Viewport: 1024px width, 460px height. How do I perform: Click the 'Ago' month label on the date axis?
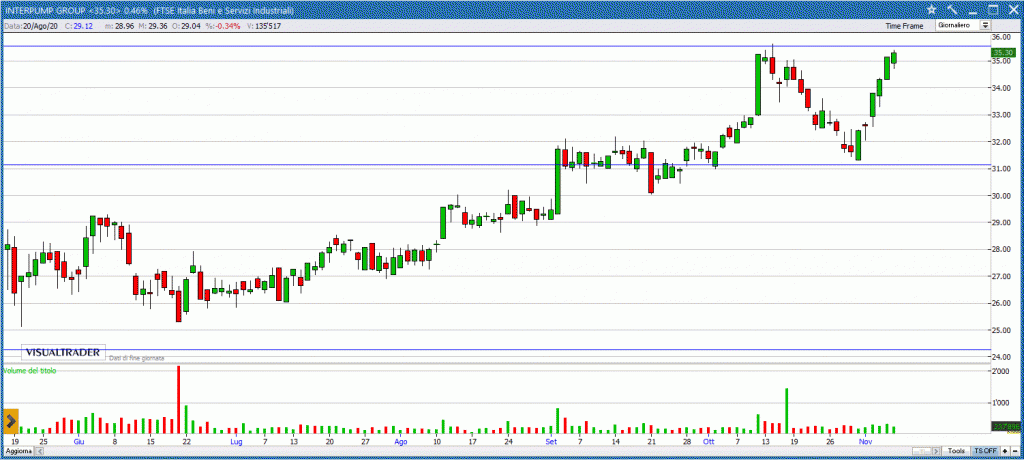coord(401,442)
